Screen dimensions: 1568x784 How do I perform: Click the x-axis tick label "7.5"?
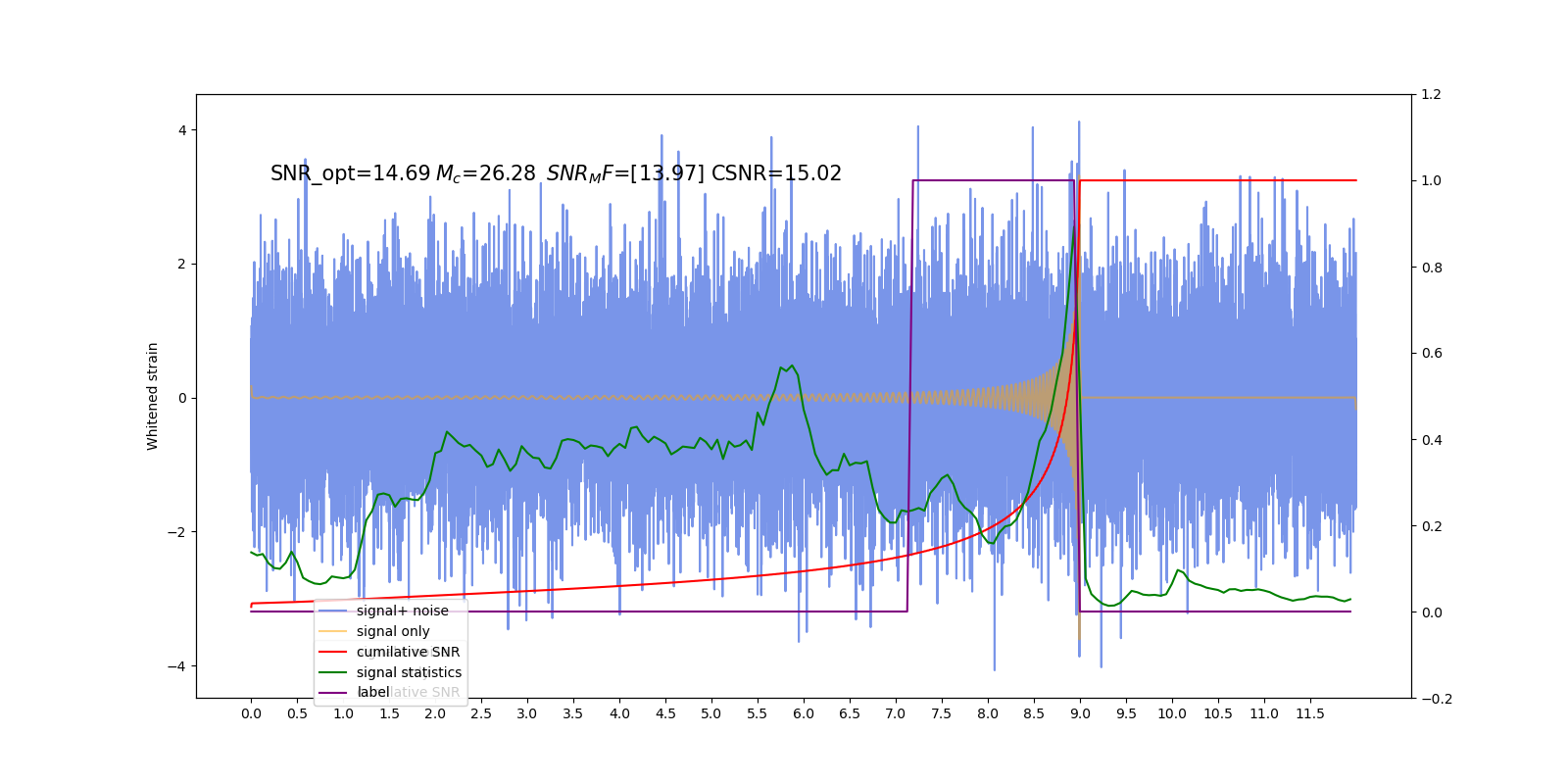[942, 713]
